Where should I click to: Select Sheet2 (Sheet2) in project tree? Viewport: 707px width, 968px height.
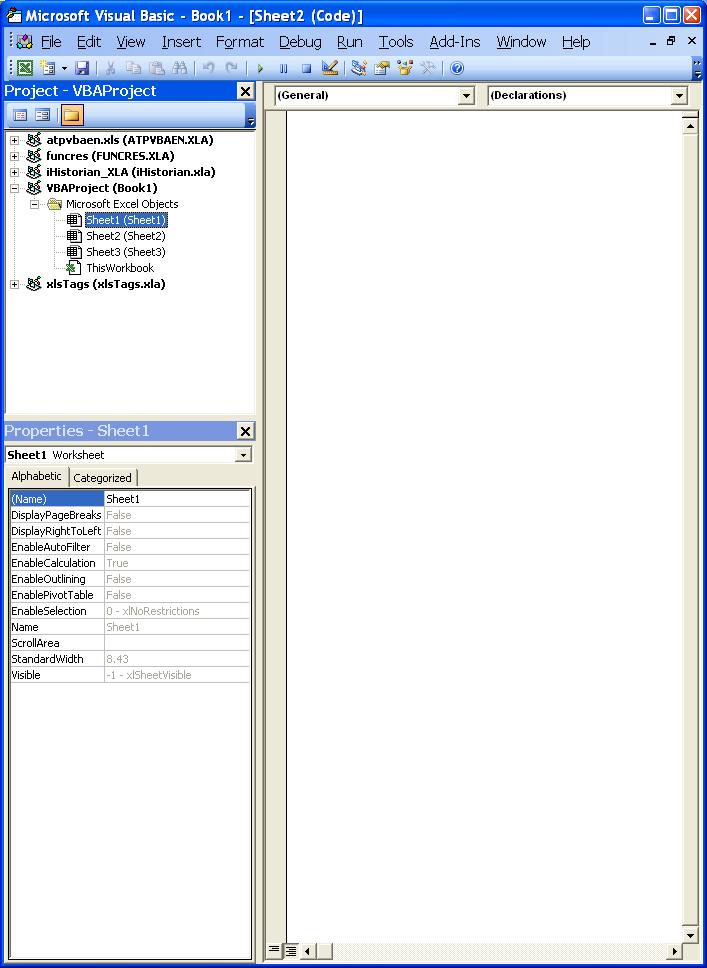[x=126, y=236]
